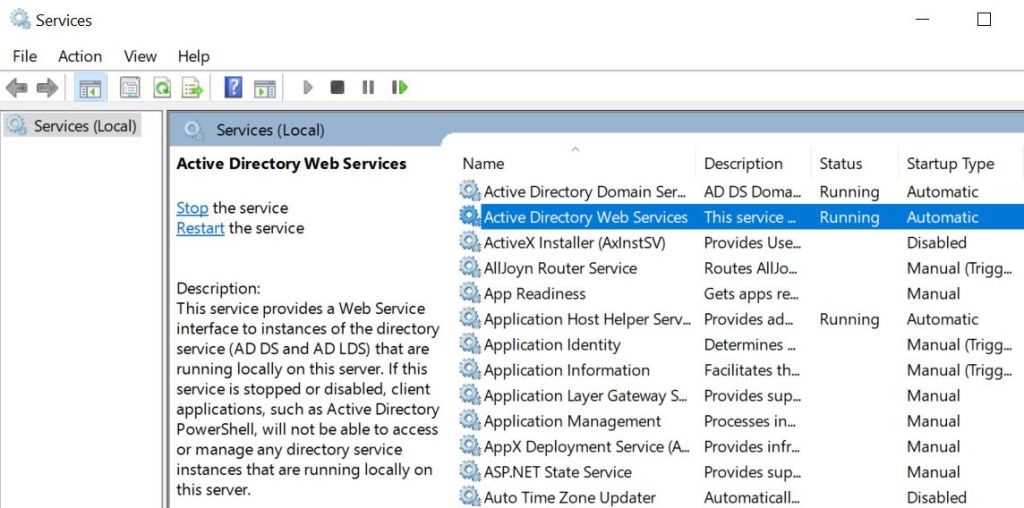Viewport: 1024px width, 508px height.
Task: Open Properties from the toolbar icon
Action: pyautogui.click(x=130, y=88)
